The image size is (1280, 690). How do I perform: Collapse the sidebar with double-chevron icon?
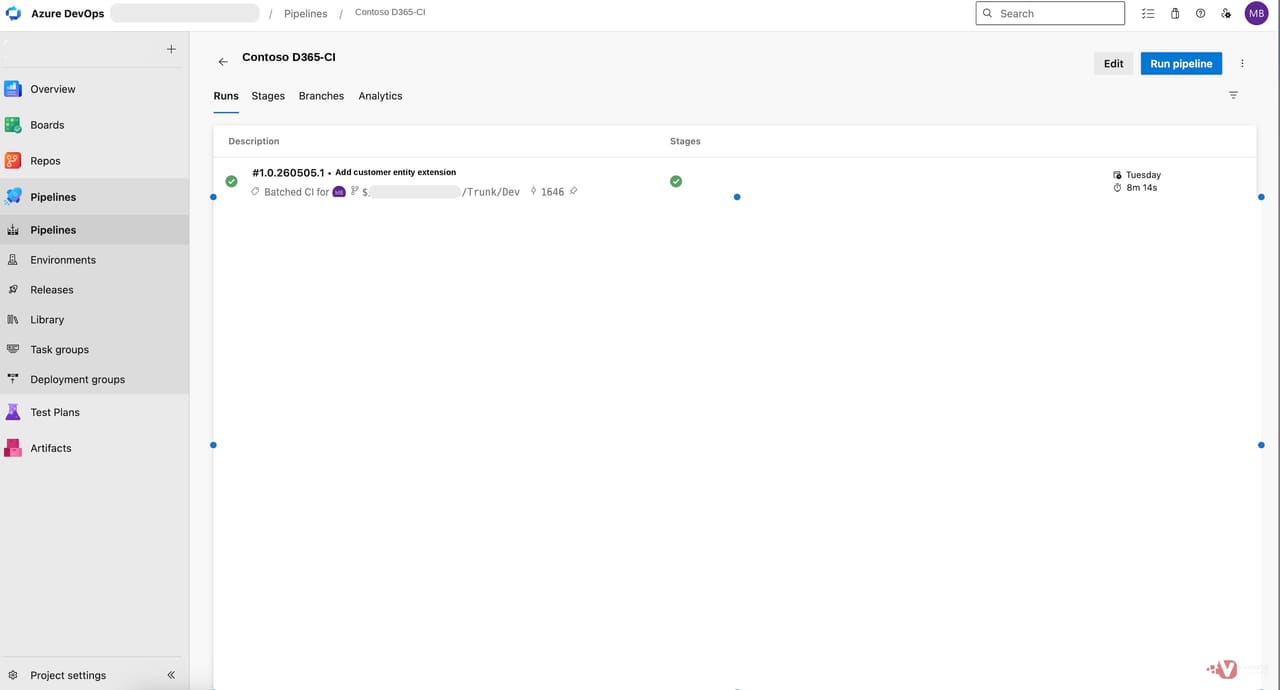(171, 675)
